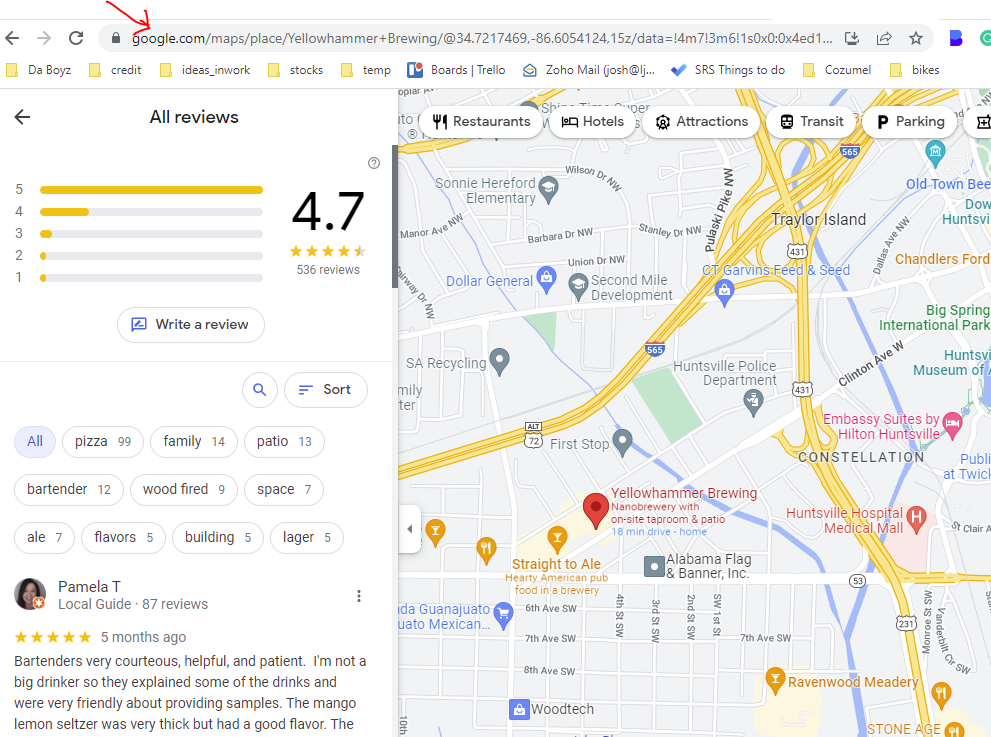The width and height of the screenshot is (991, 737).
Task: Bookmark this page with the star icon
Action: [916, 39]
